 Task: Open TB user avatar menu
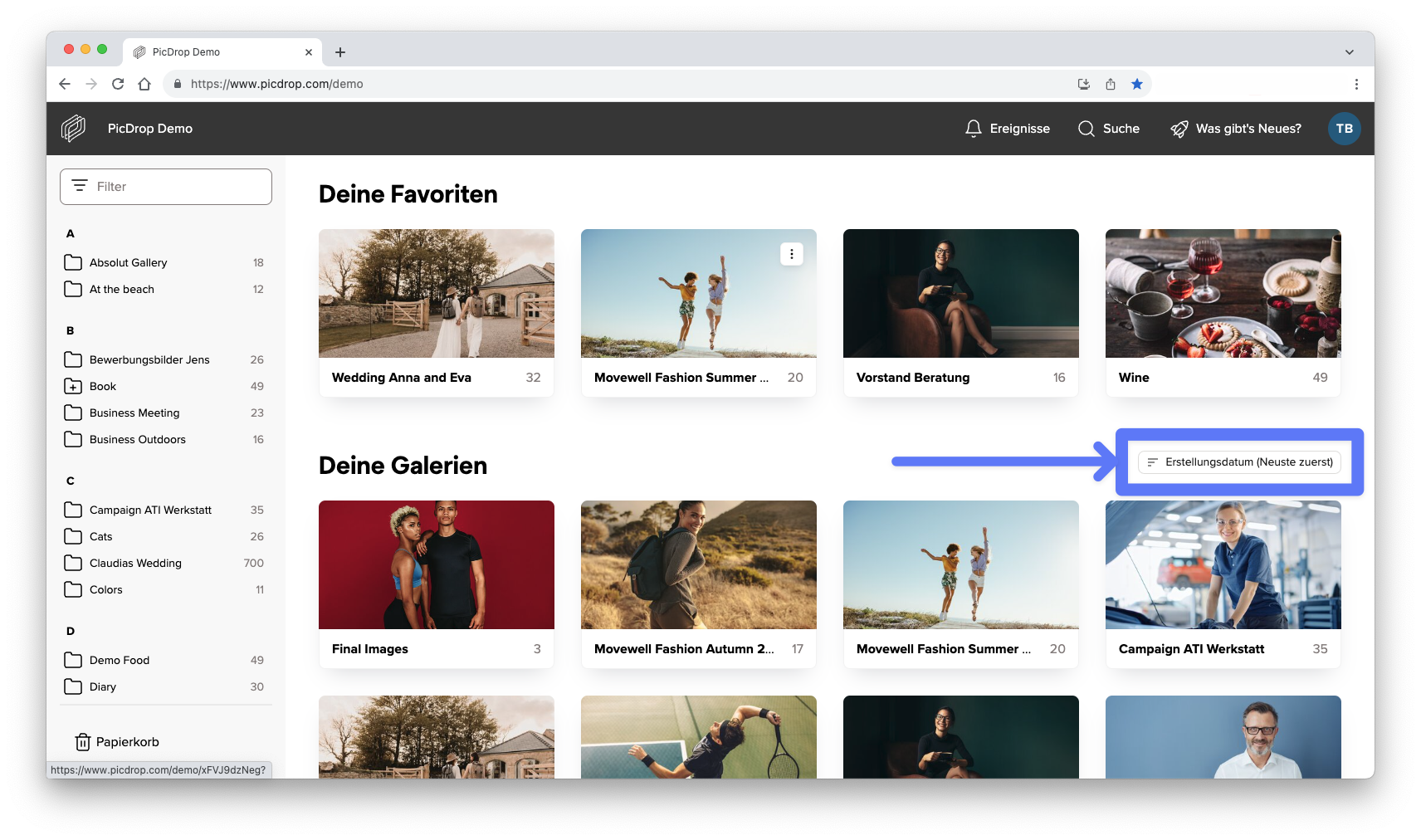[1344, 129]
